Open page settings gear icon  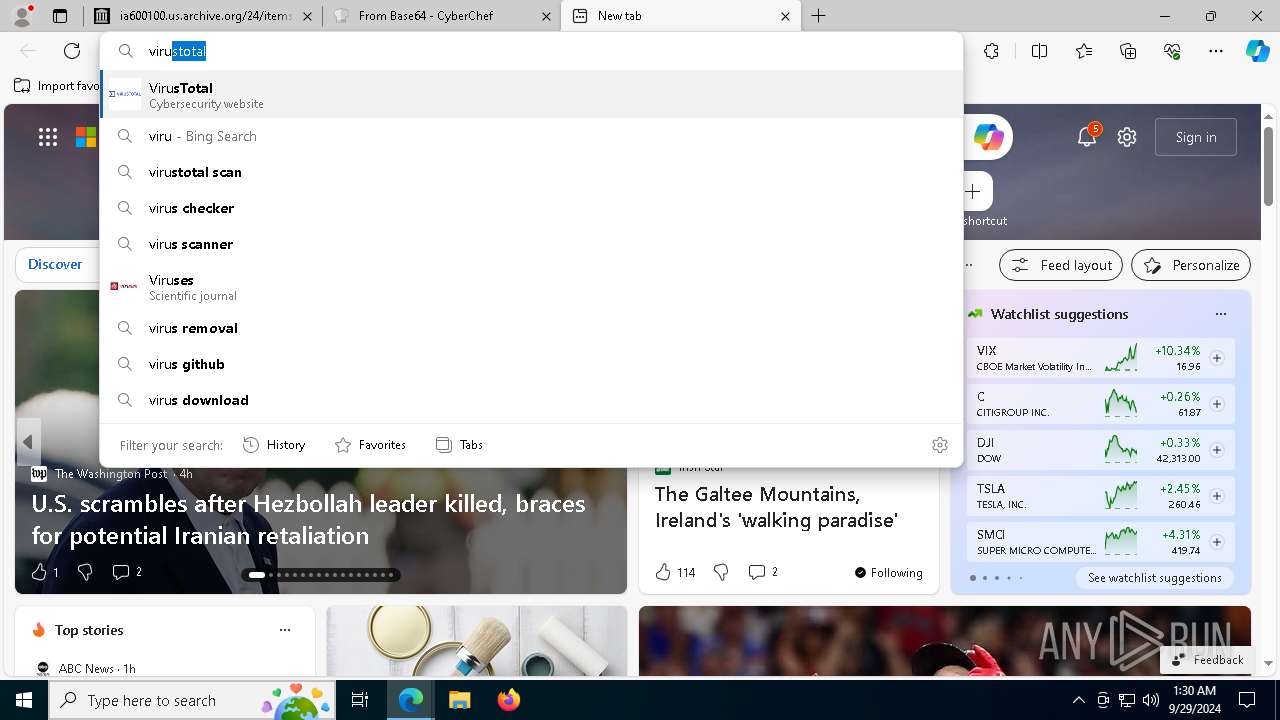click(x=1127, y=137)
